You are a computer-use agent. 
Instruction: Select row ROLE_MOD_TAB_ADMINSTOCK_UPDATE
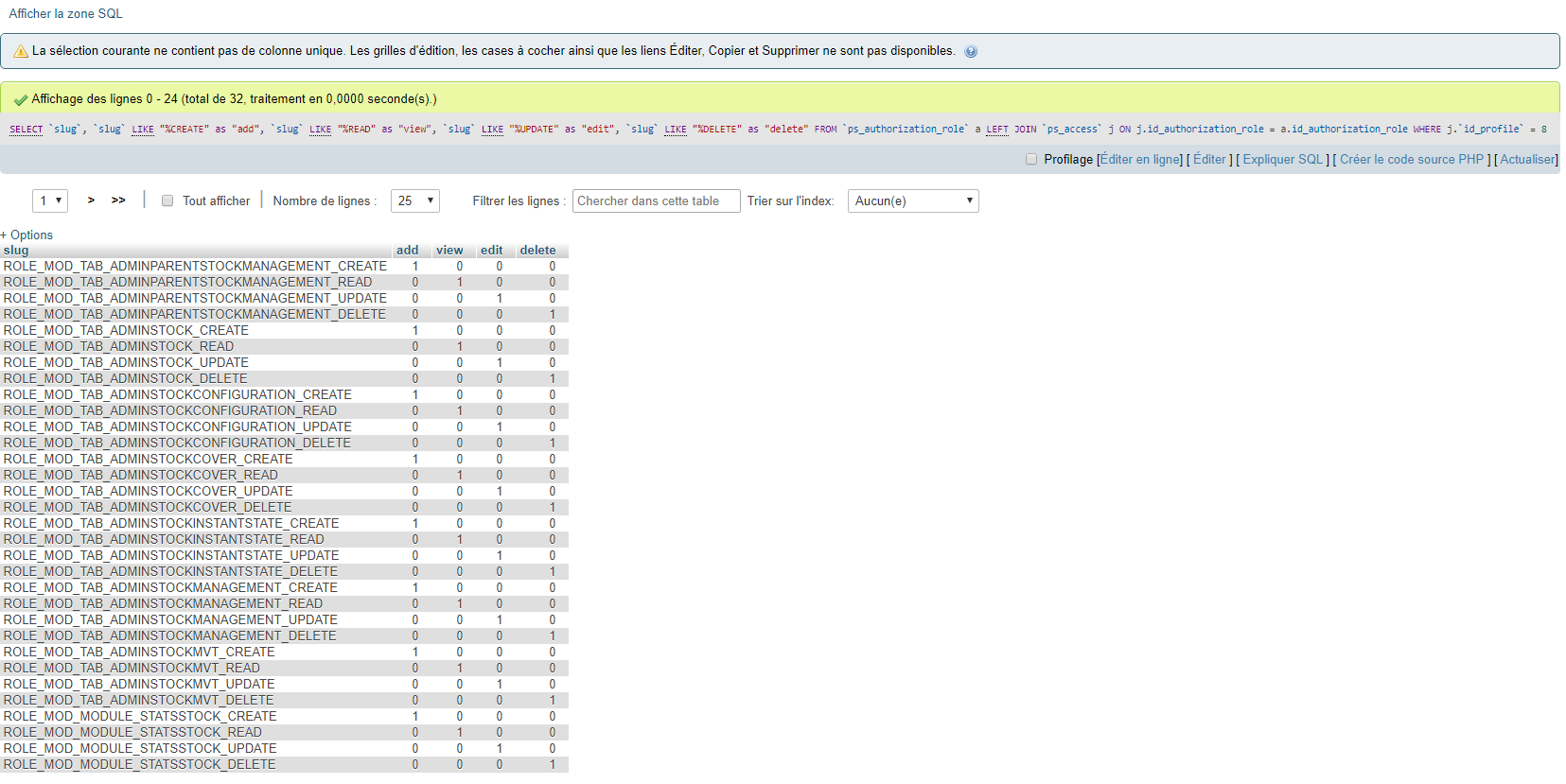pos(284,362)
